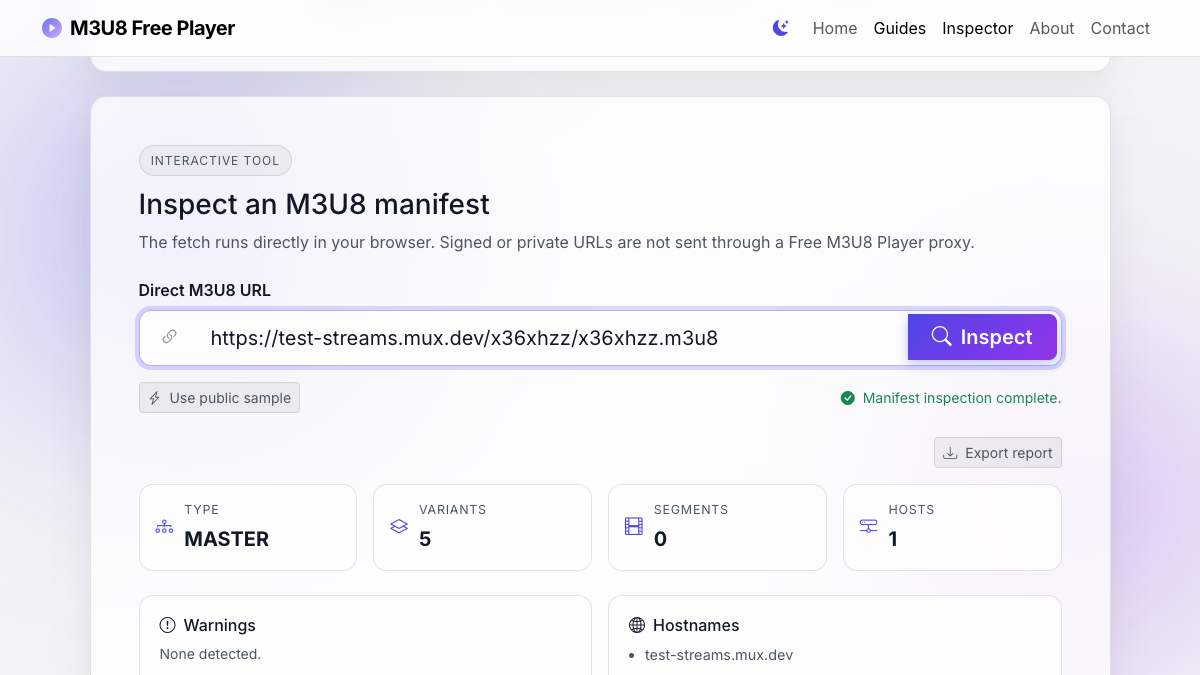Click the Direct M3U8 URL label

205,291
